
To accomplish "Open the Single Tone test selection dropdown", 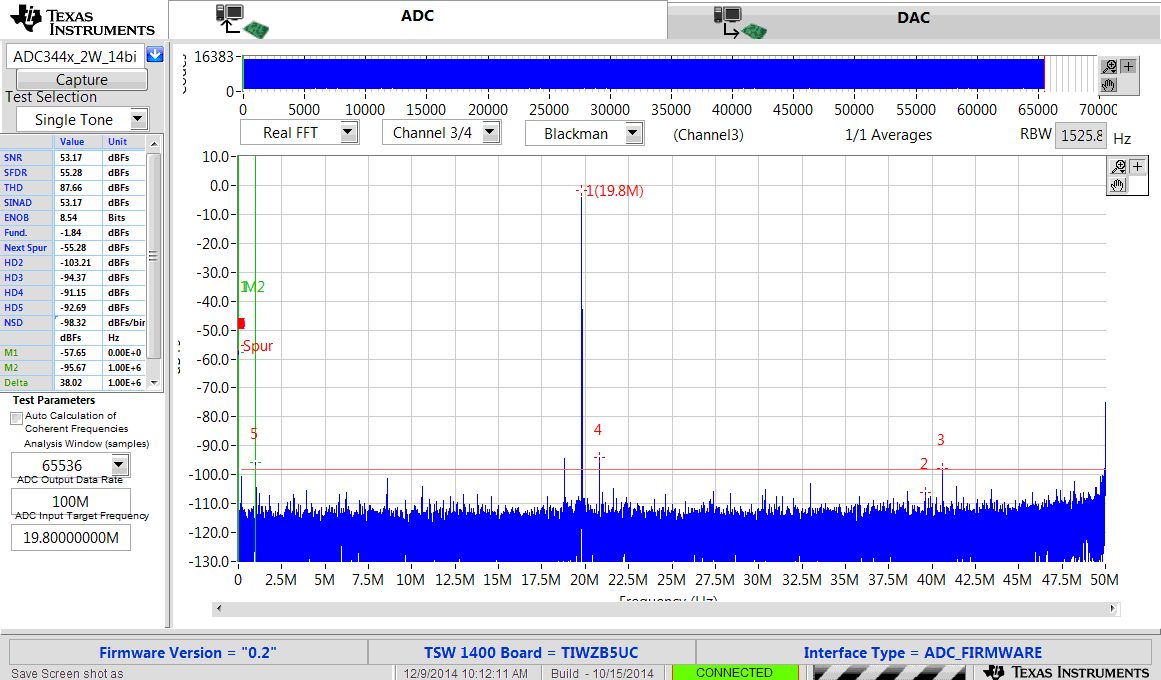I will pyautogui.click(x=138, y=119).
